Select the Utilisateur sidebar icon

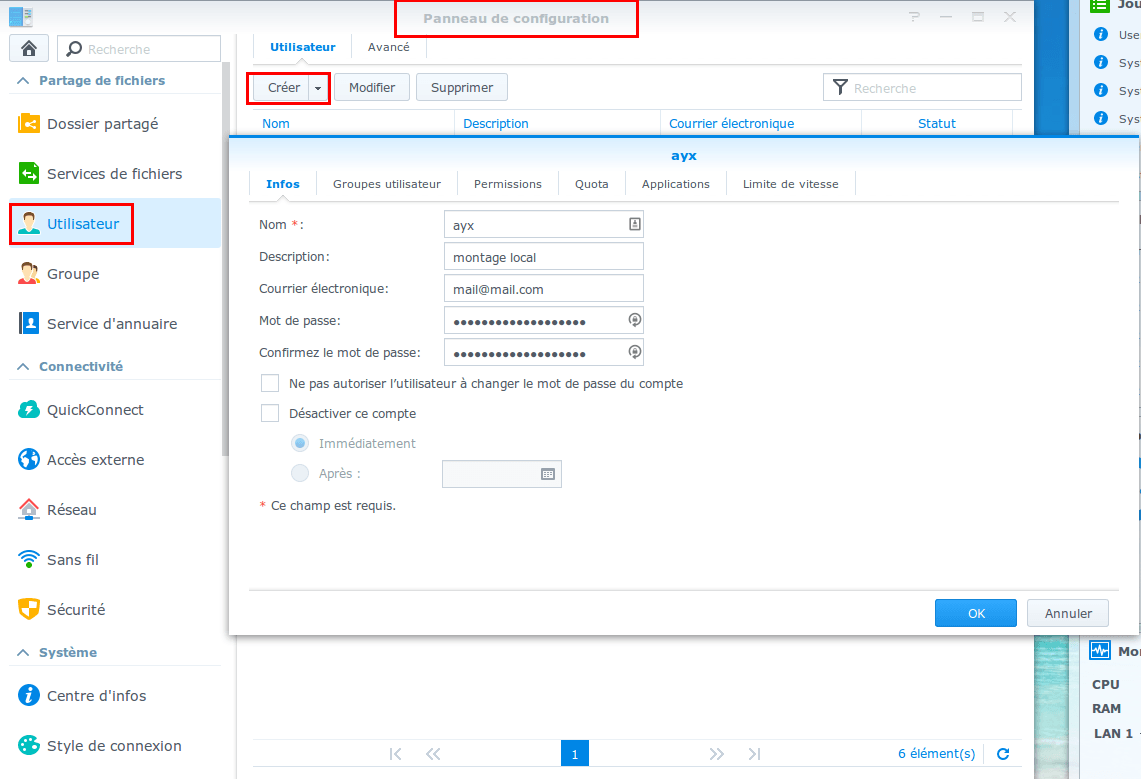[x=28, y=224]
